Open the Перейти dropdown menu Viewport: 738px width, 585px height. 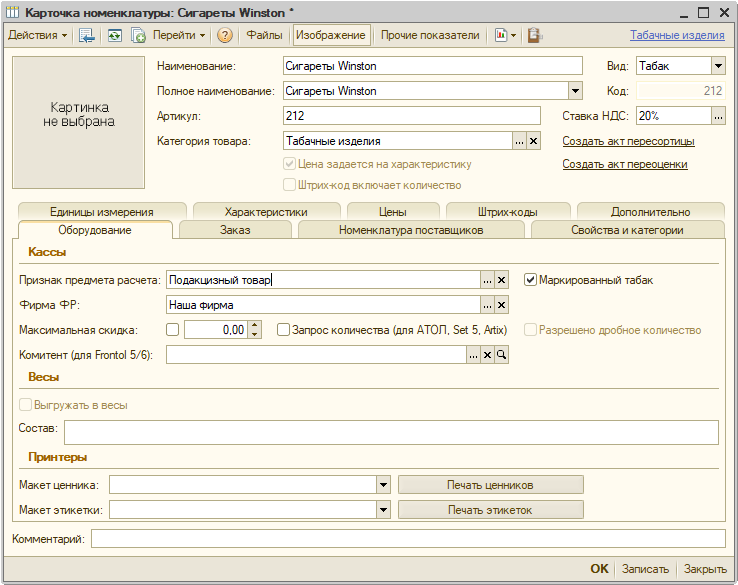pos(179,35)
